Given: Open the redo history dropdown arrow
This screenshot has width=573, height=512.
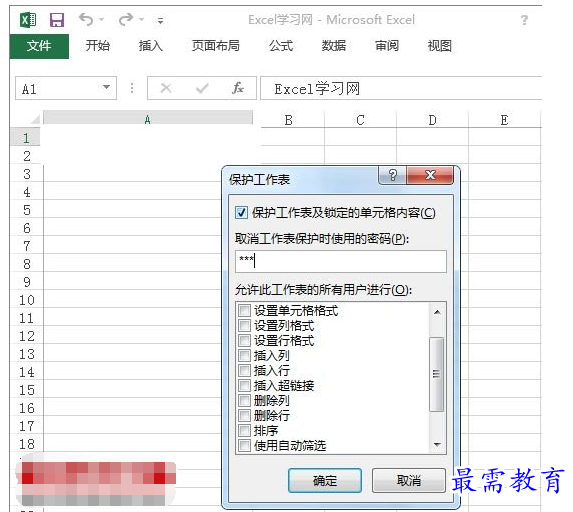Looking at the screenshot, I should [x=141, y=19].
